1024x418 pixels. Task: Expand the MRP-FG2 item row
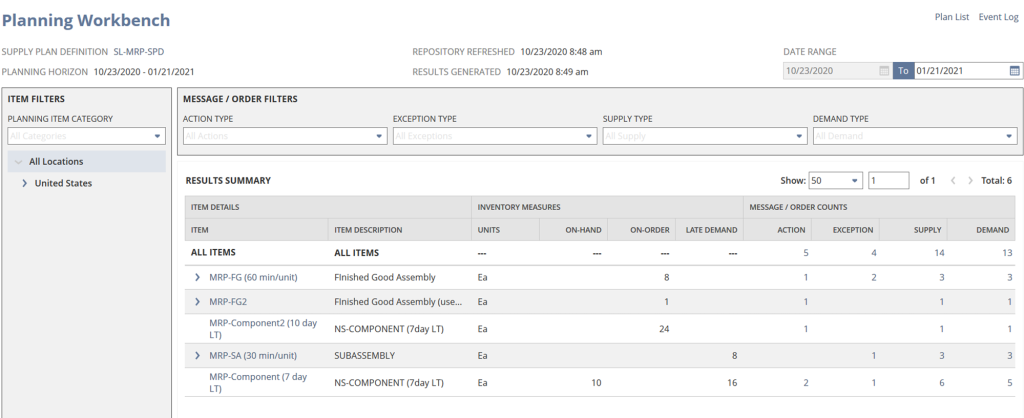point(196,301)
